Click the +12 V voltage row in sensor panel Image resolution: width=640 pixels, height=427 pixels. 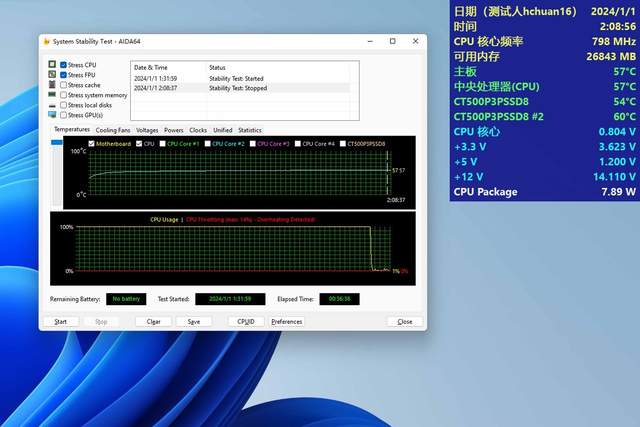[x=544, y=177]
